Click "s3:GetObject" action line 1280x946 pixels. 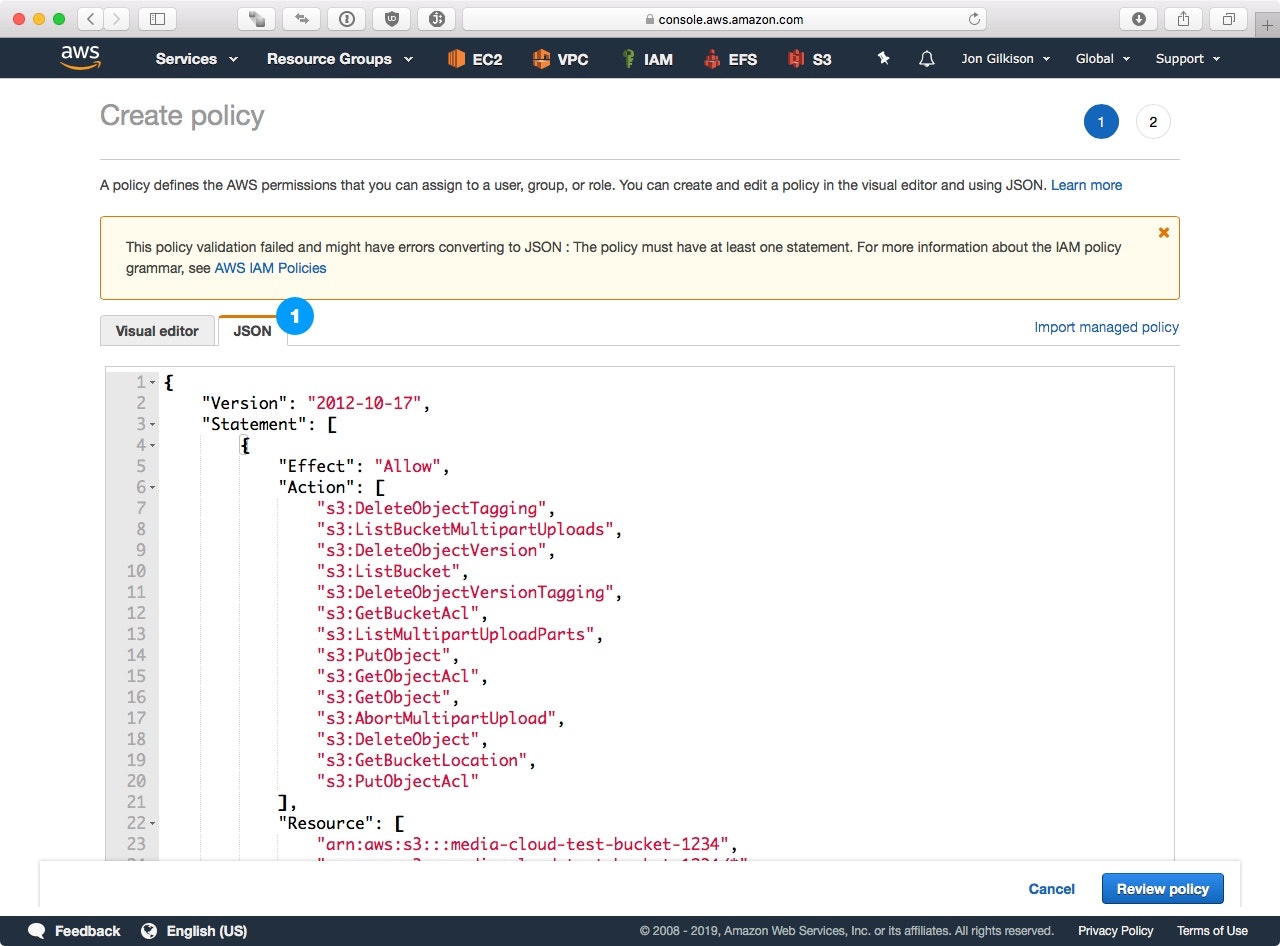384,697
